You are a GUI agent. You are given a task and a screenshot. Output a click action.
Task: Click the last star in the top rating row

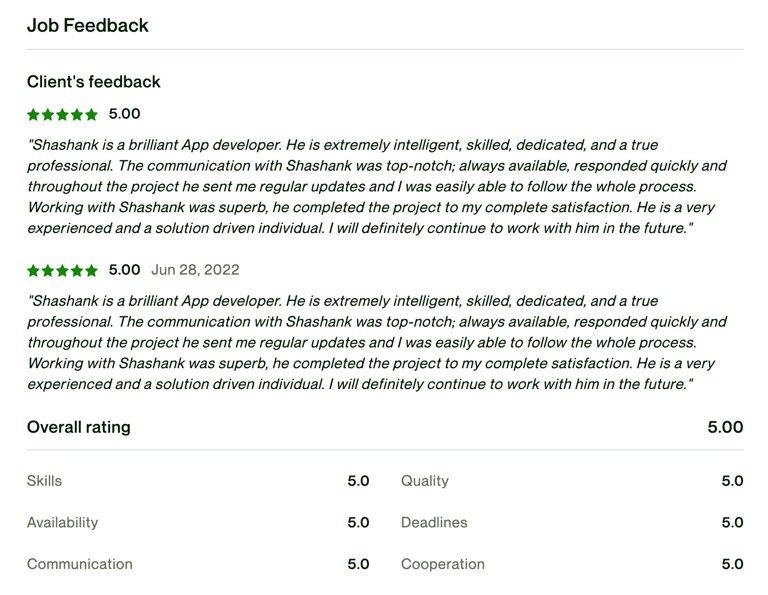92,115
